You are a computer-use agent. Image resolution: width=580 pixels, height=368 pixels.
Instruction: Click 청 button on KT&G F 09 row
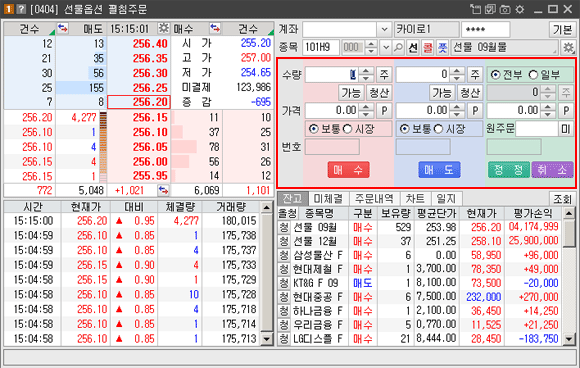coord(283,283)
